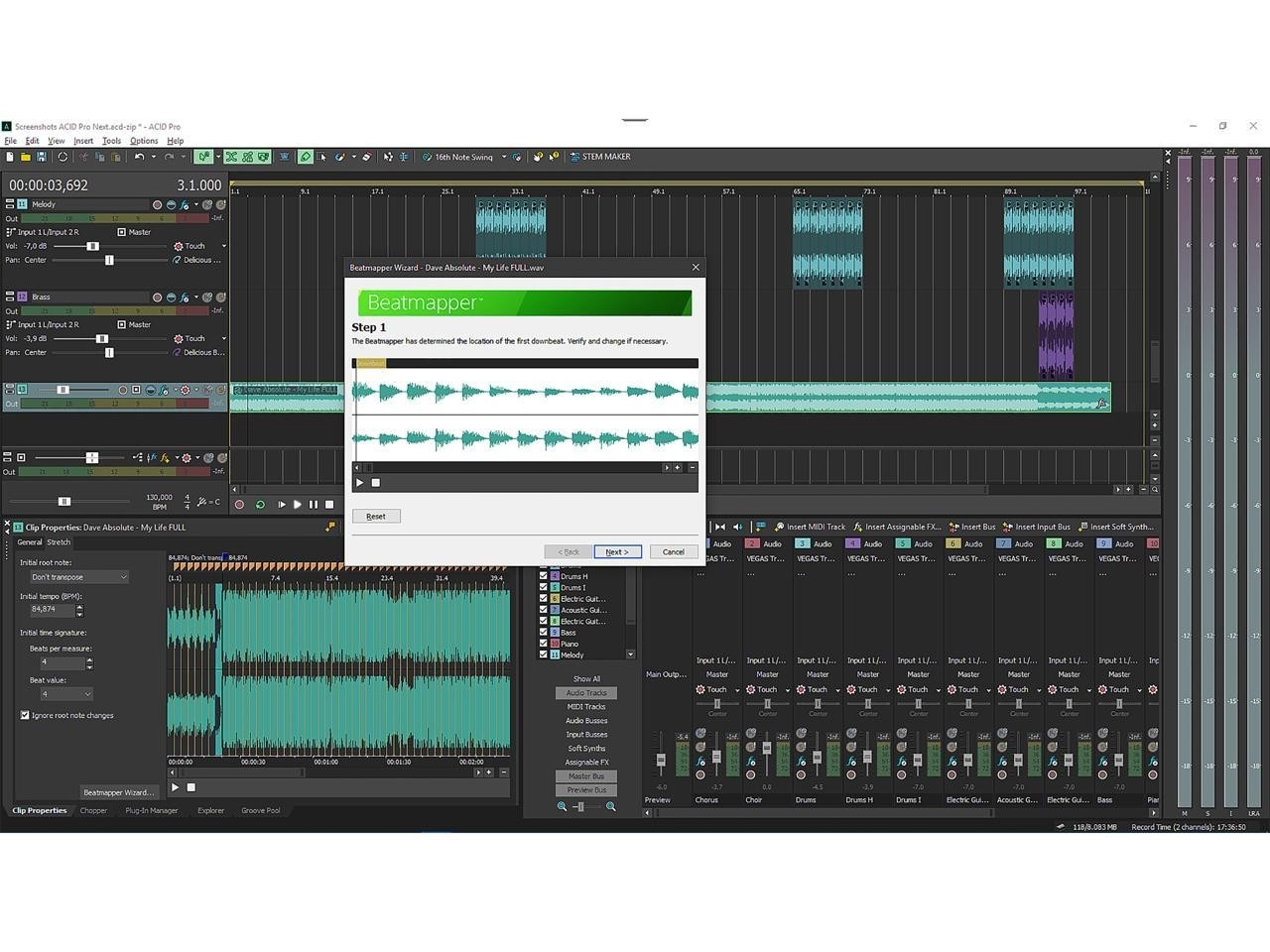Click Insert Assignable FX in mixer
1270x952 pixels.
point(896,527)
